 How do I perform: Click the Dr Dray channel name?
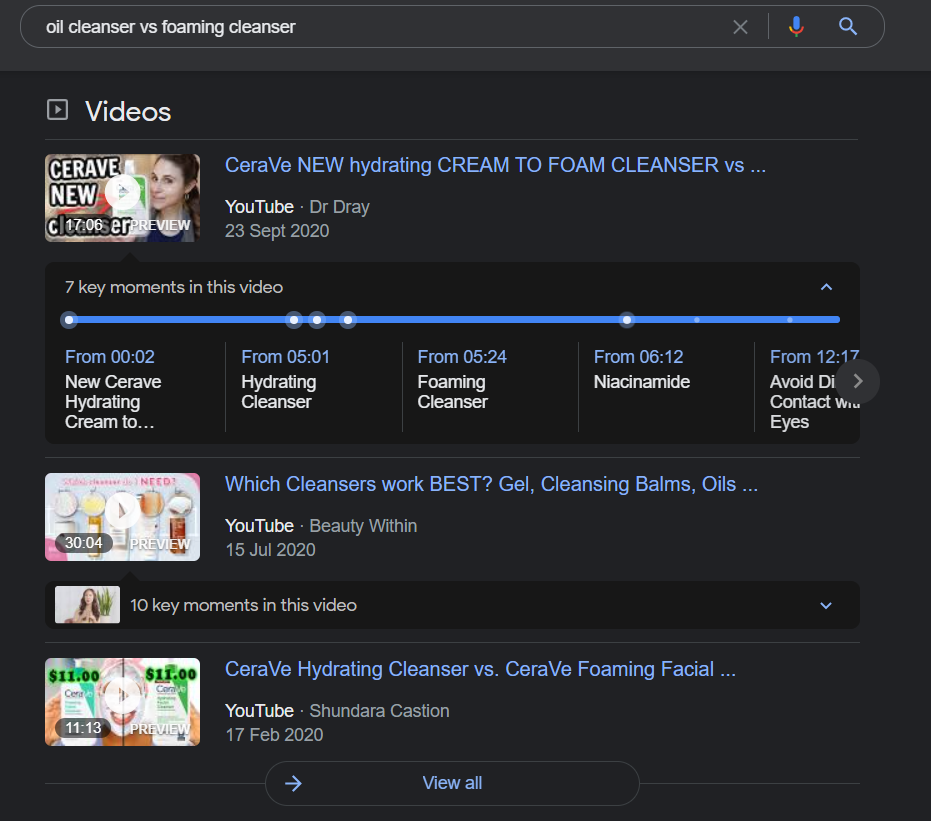340,207
